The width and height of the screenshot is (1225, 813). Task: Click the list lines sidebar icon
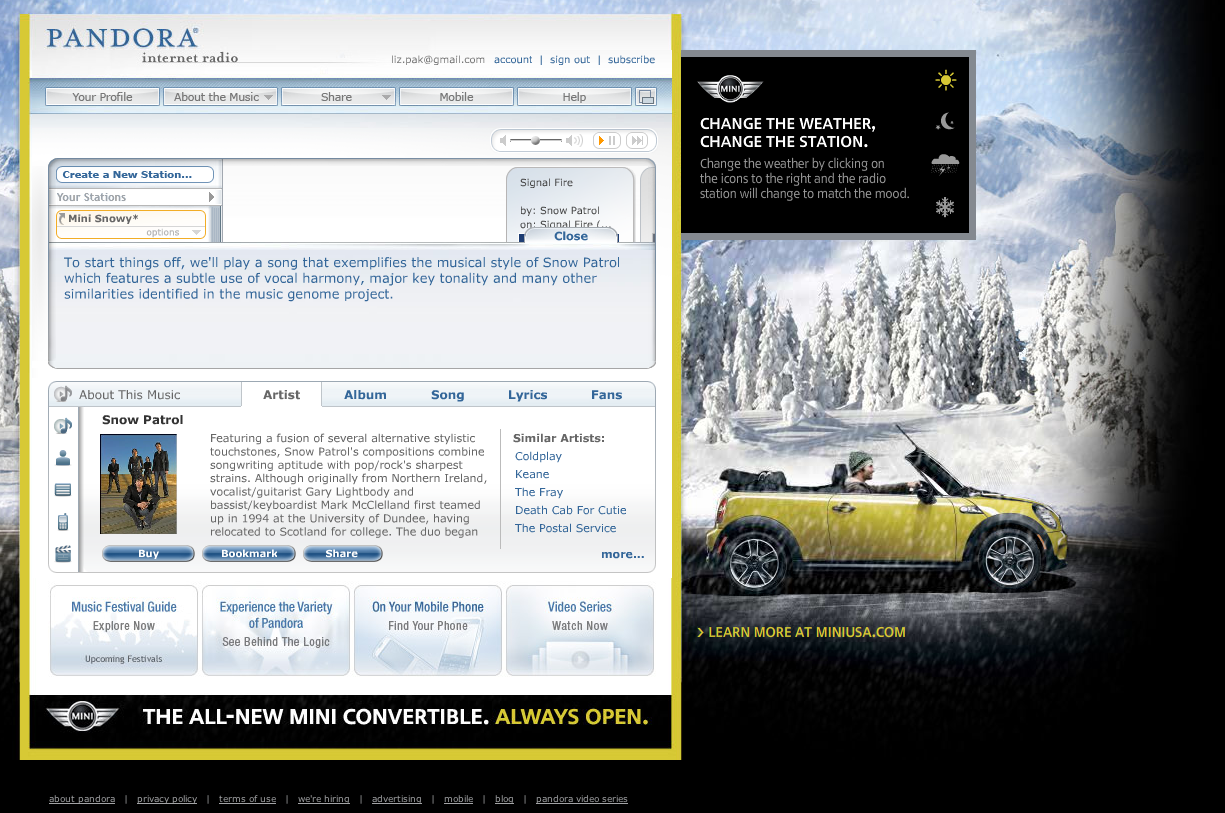click(63, 490)
